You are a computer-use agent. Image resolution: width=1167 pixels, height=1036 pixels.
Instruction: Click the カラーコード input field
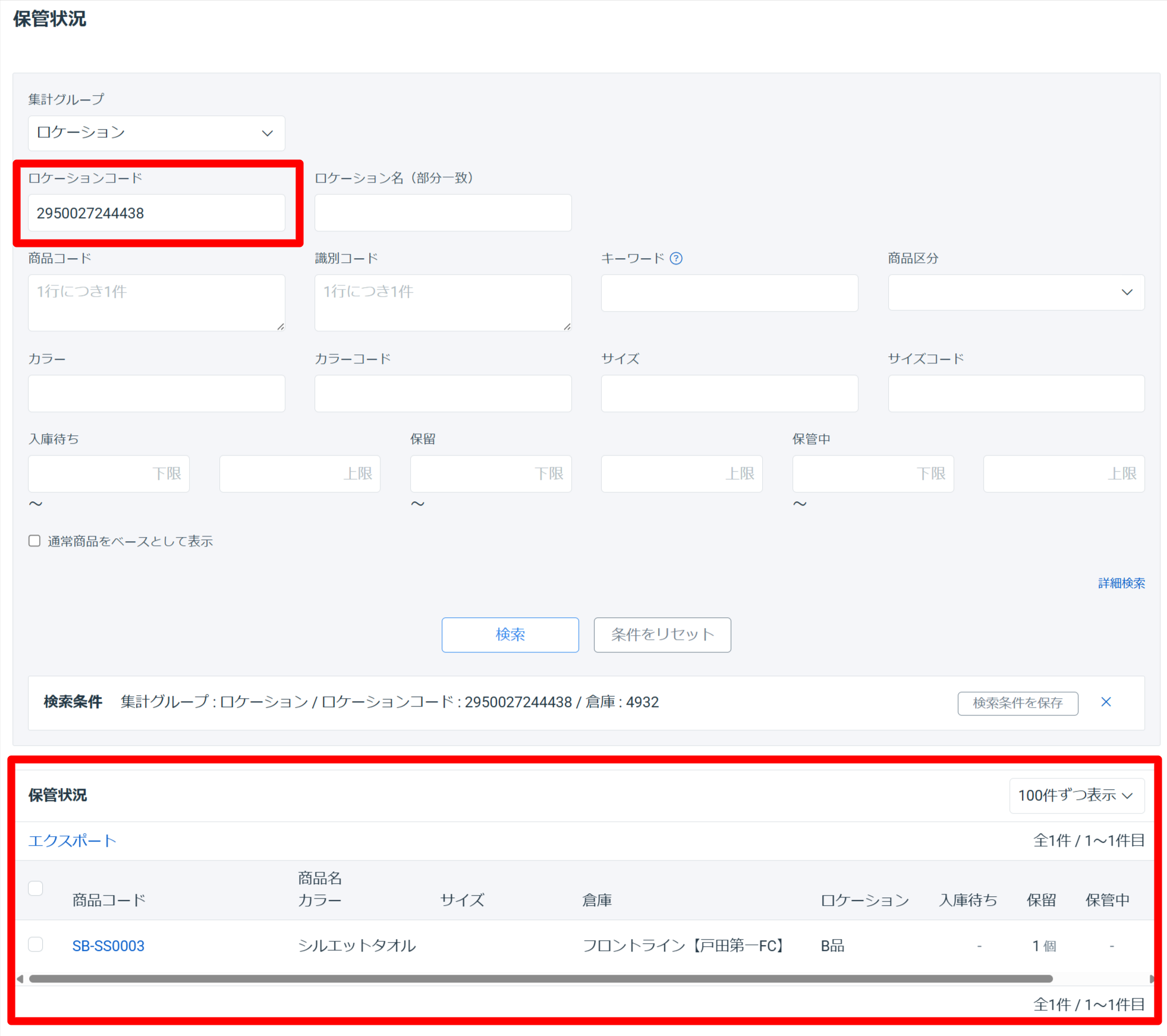click(x=443, y=393)
